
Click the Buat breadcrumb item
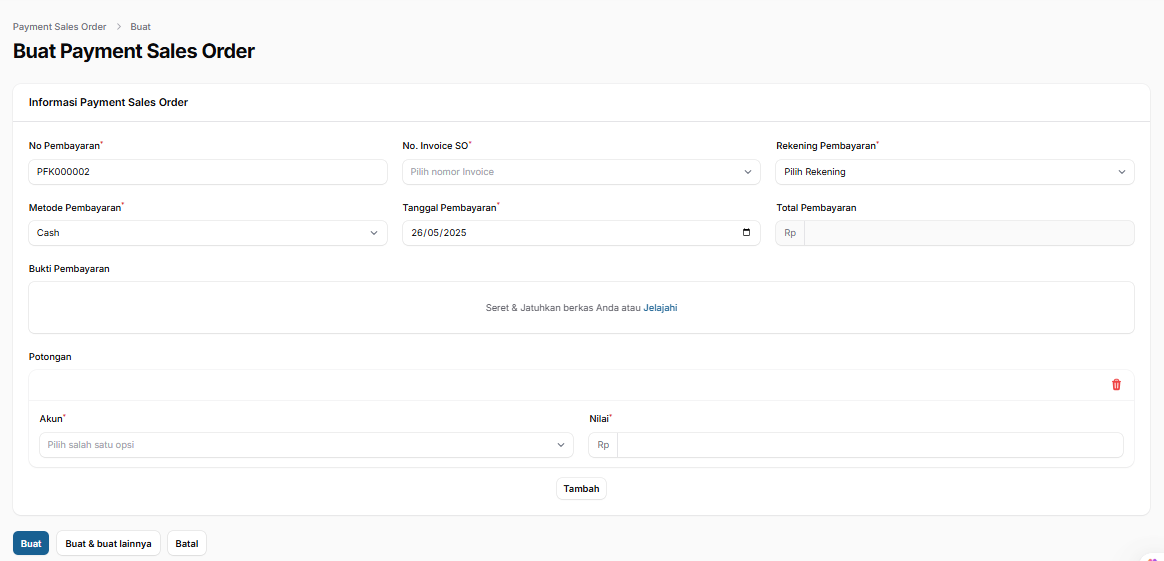point(140,27)
